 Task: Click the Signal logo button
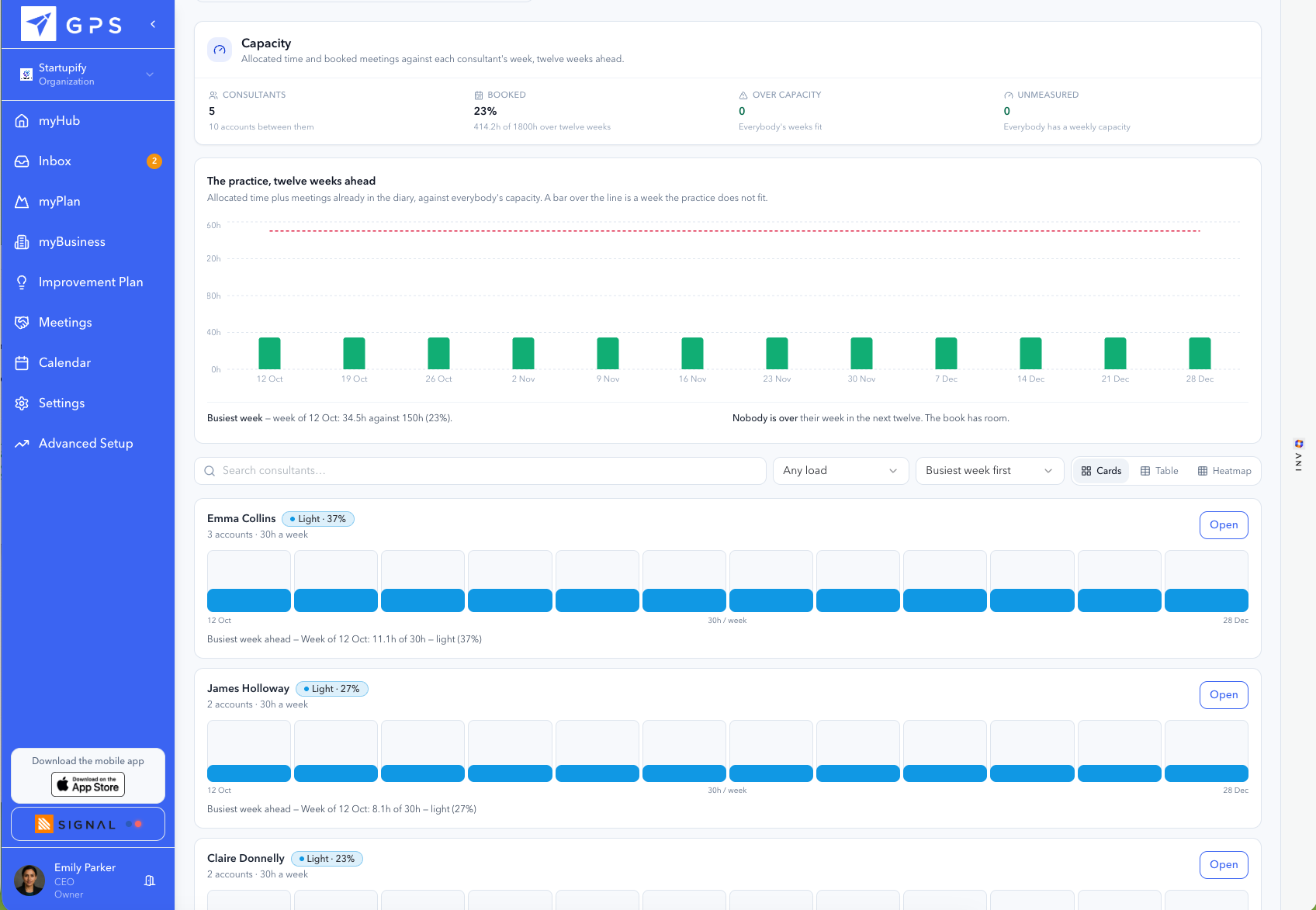[88, 824]
